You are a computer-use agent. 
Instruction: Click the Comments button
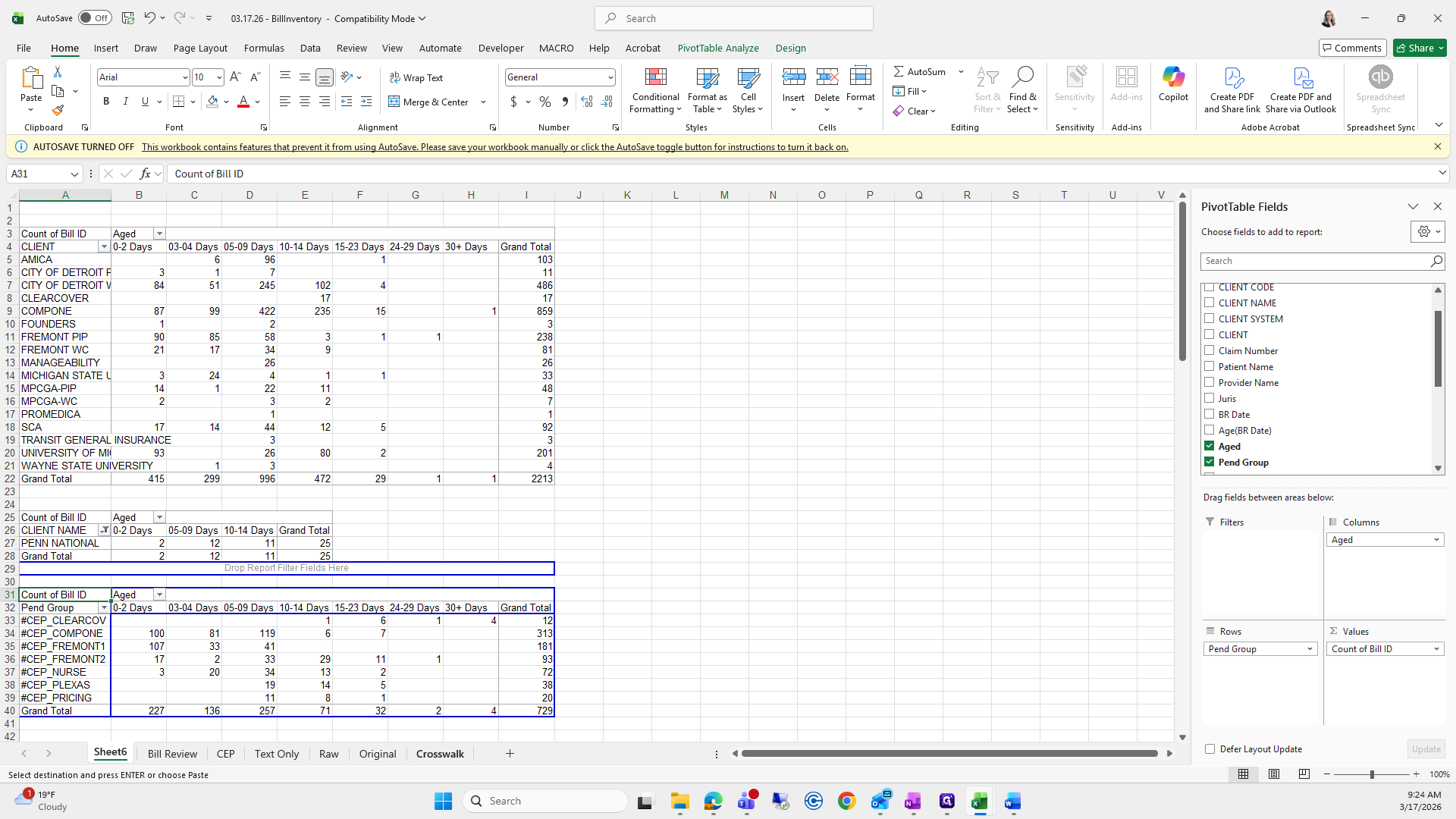coord(1352,48)
